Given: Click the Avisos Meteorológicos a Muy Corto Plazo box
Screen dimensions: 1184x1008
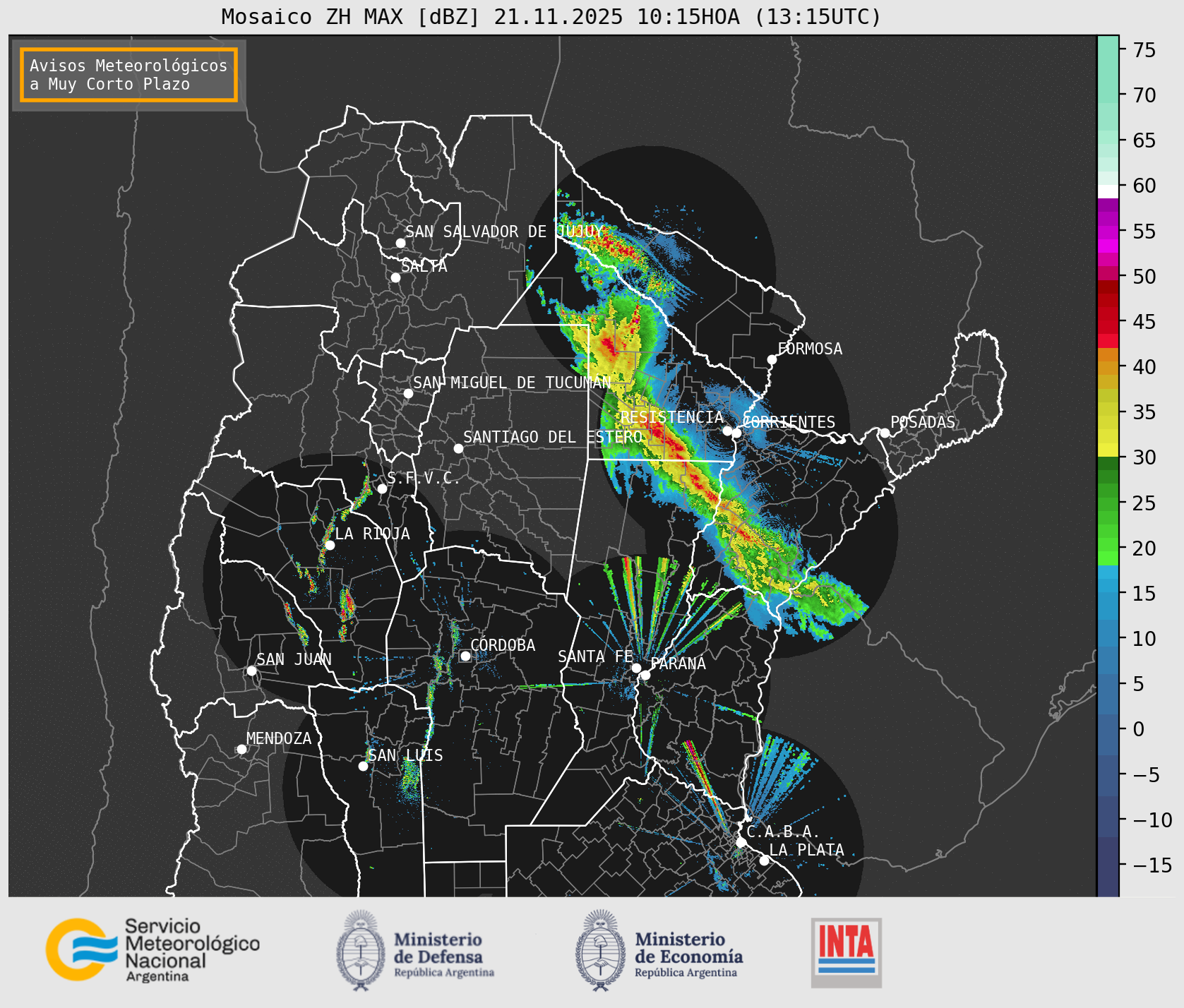Looking at the screenshot, I should (x=128, y=75).
